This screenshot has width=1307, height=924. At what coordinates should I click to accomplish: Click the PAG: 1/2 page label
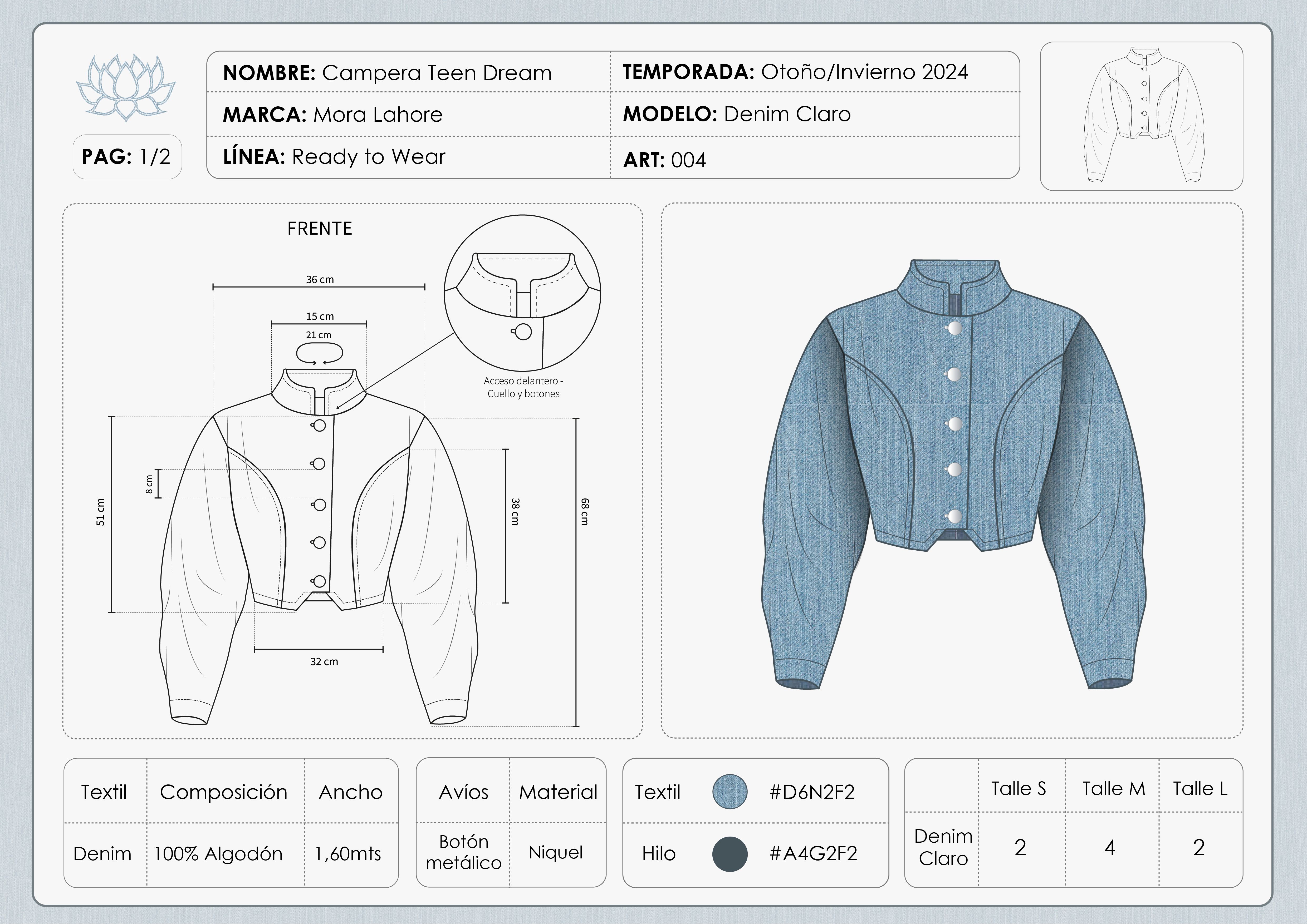tap(127, 156)
